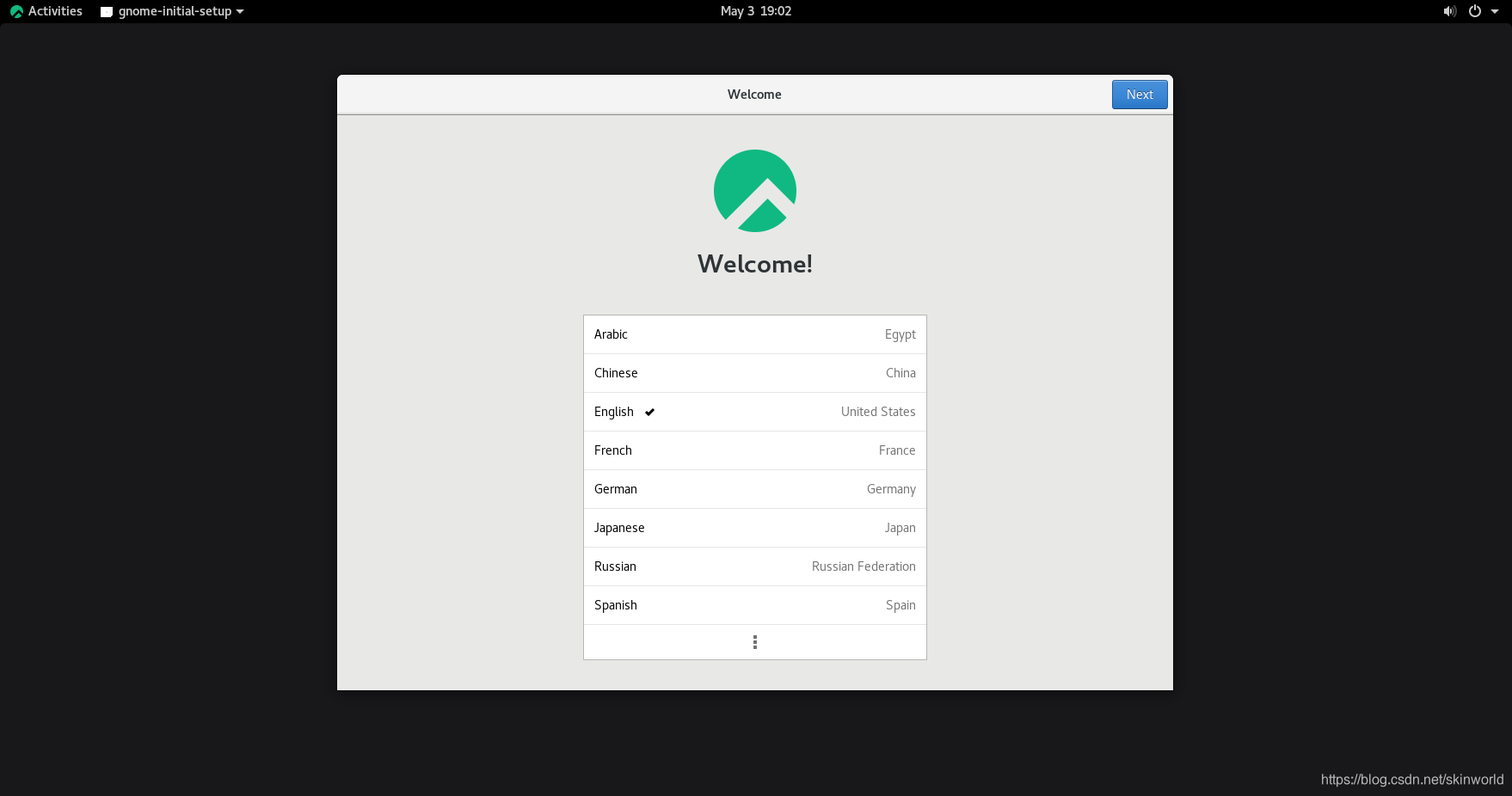The image size is (1512, 796).
Task: Click the Spain region label
Action: click(x=900, y=606)
